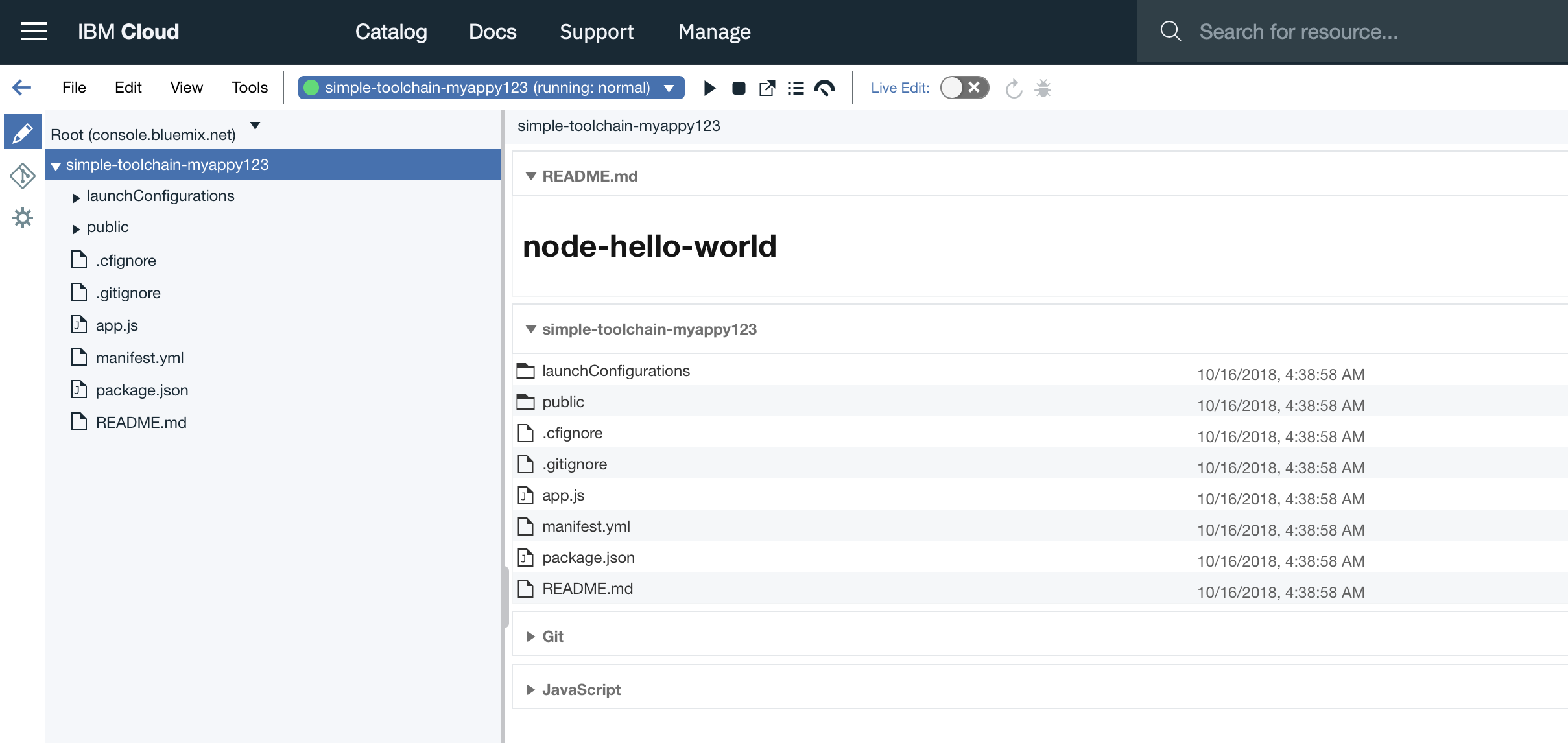Open the Tools menu
1568x743 pixels.
pos(250,88)
